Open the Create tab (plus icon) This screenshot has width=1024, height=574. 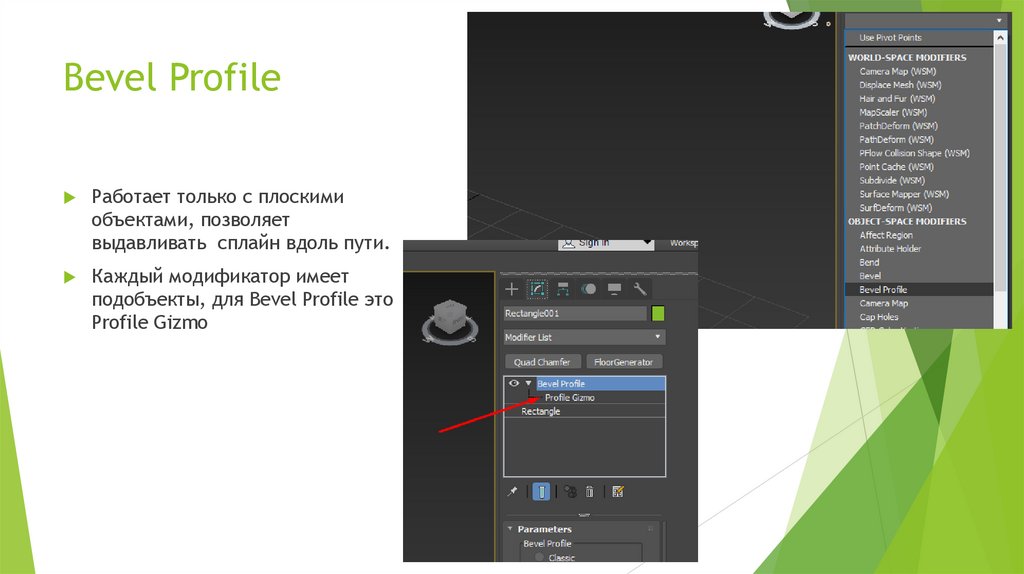(511, 289)
